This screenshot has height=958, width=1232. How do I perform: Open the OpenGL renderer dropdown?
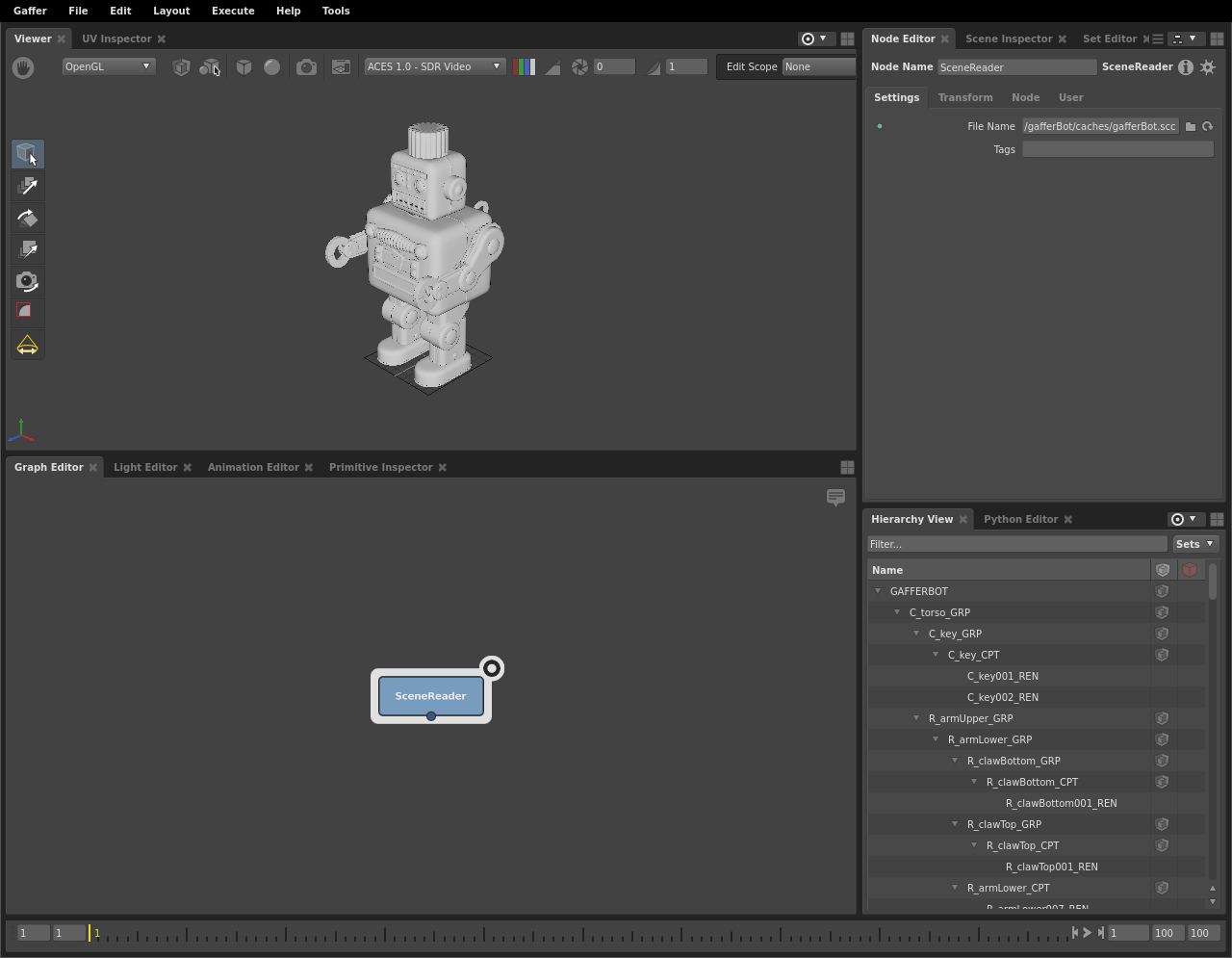point(108,66)
